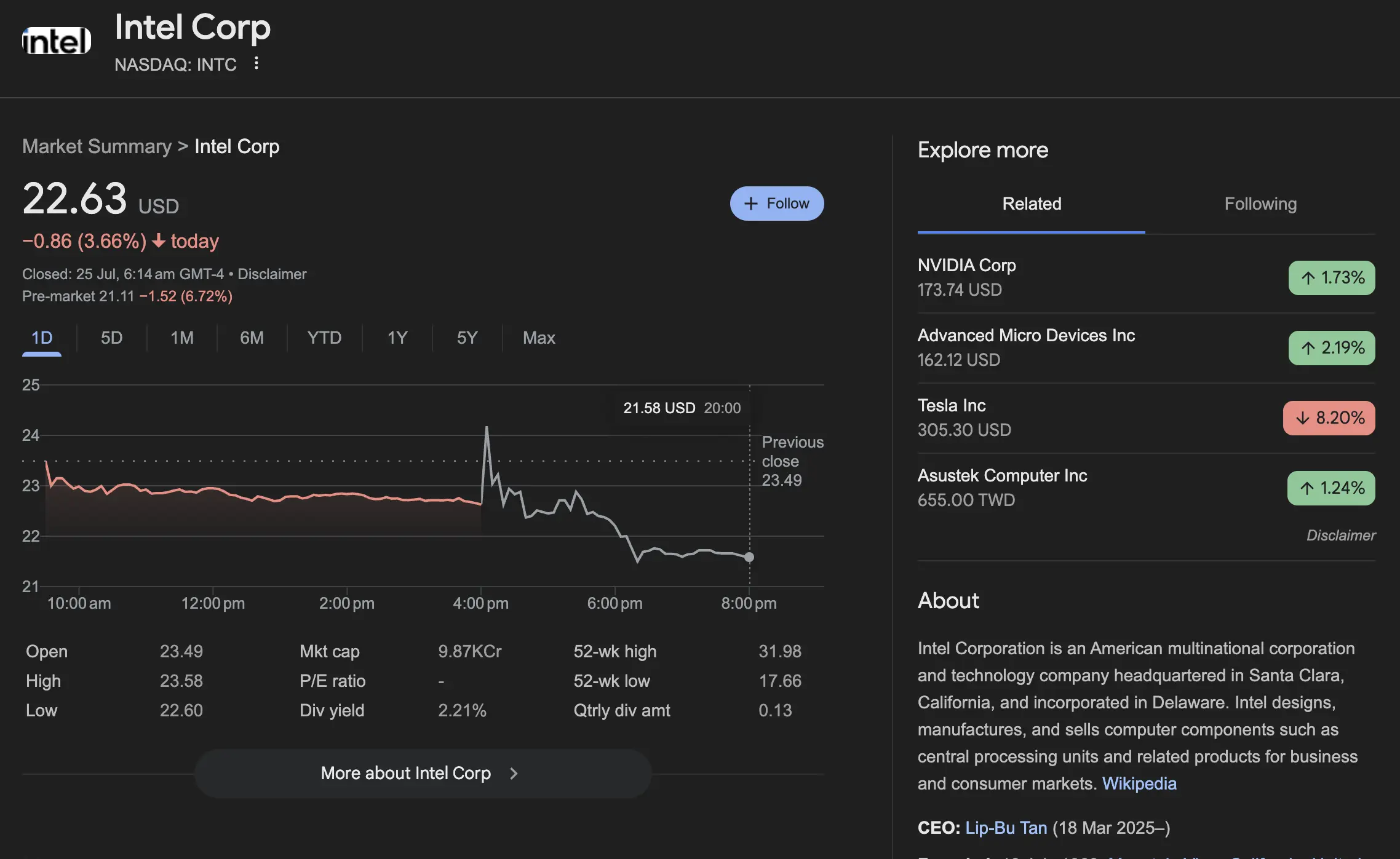Select the 1D chart range

click(42, 338)
